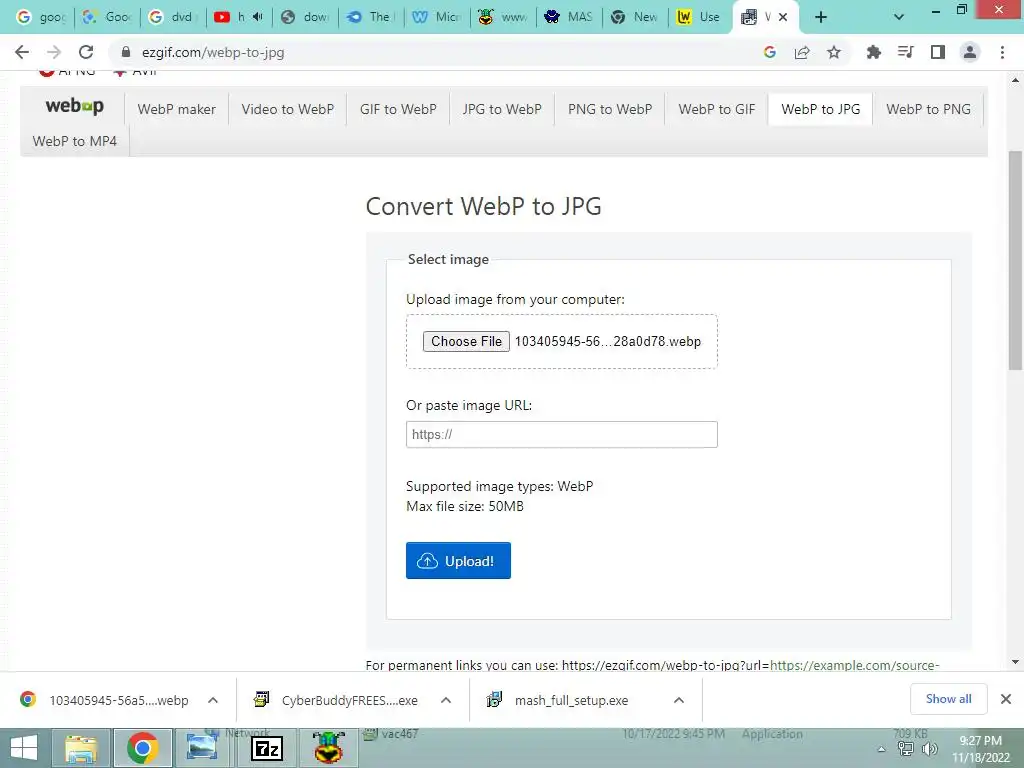The image size is (1024, 768).
Task: Open the 7-Zip taskbar icon
Action: tap(266, 748)
